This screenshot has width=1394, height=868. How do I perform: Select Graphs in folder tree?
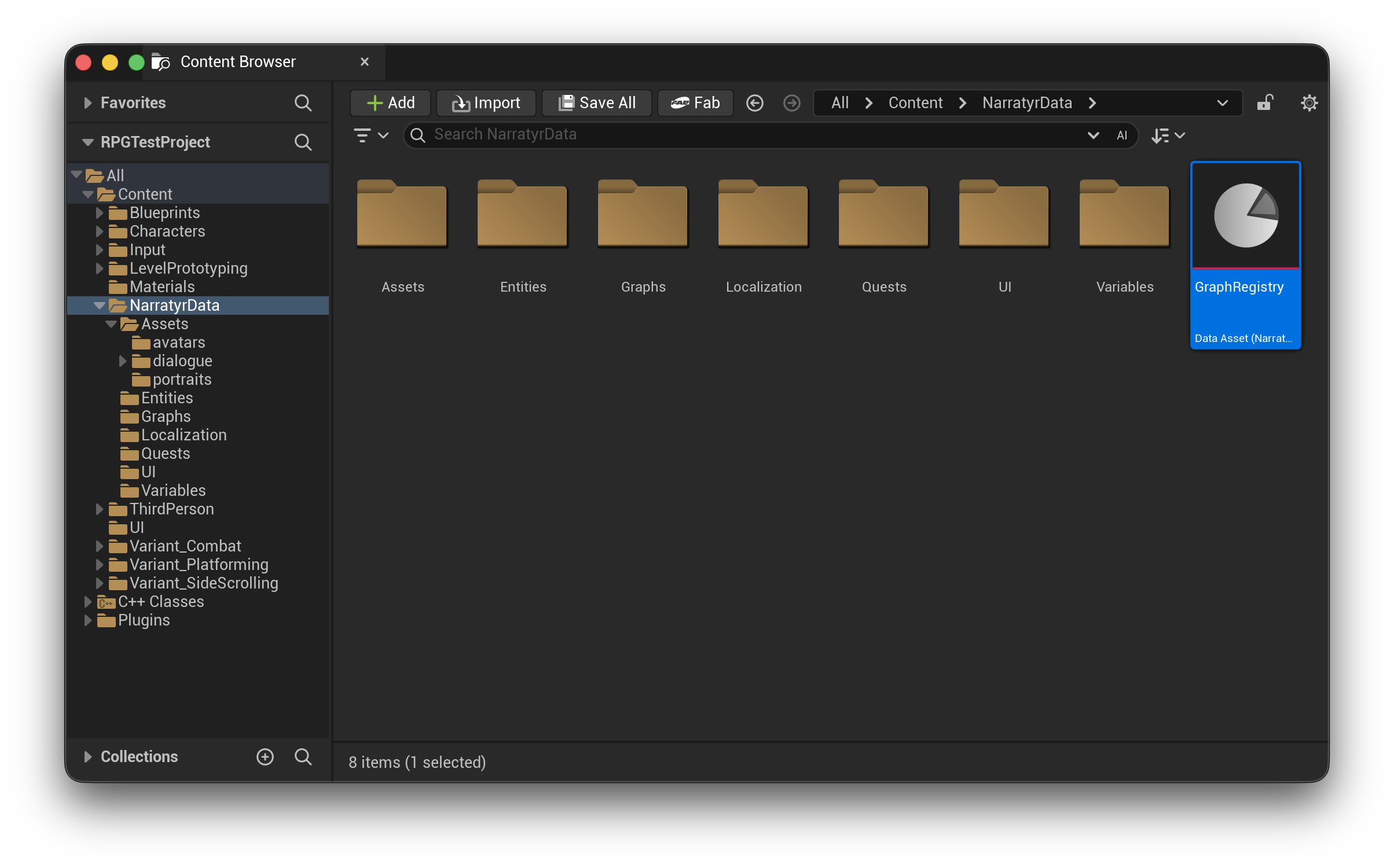coord(166,417)
